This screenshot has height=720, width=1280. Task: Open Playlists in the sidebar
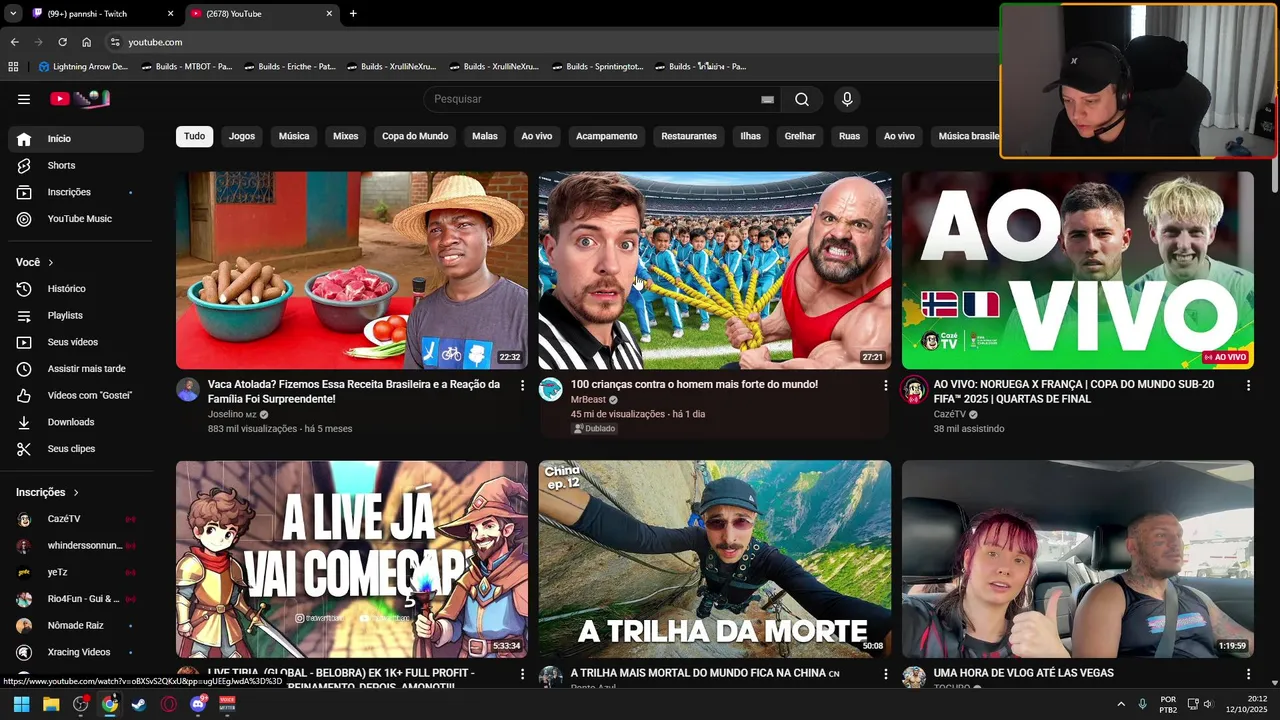tap(76, 315)
